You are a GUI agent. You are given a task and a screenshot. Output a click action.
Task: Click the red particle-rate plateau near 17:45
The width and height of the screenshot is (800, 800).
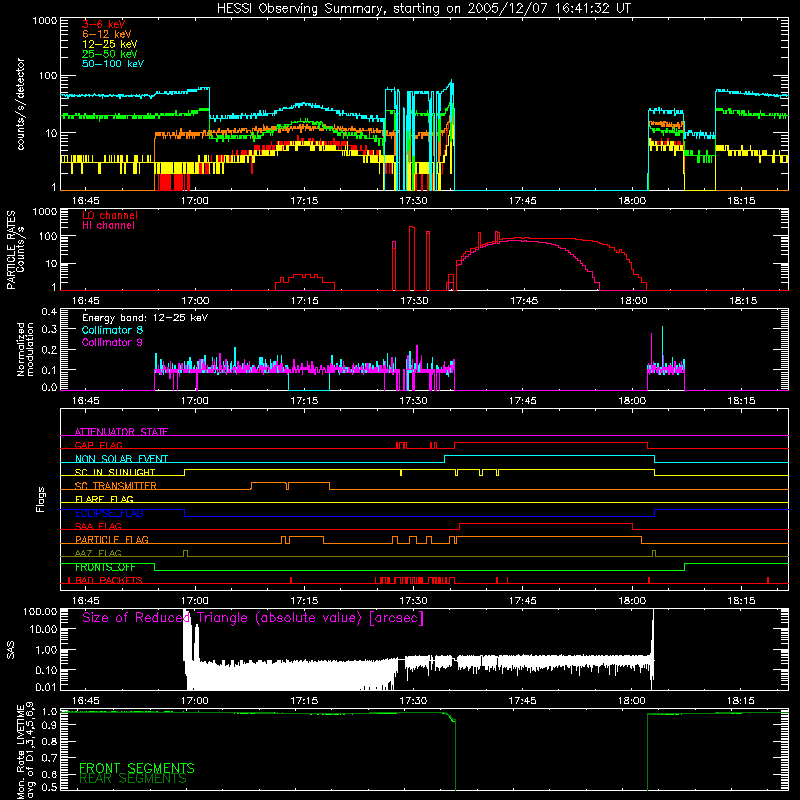pos(541,238)
